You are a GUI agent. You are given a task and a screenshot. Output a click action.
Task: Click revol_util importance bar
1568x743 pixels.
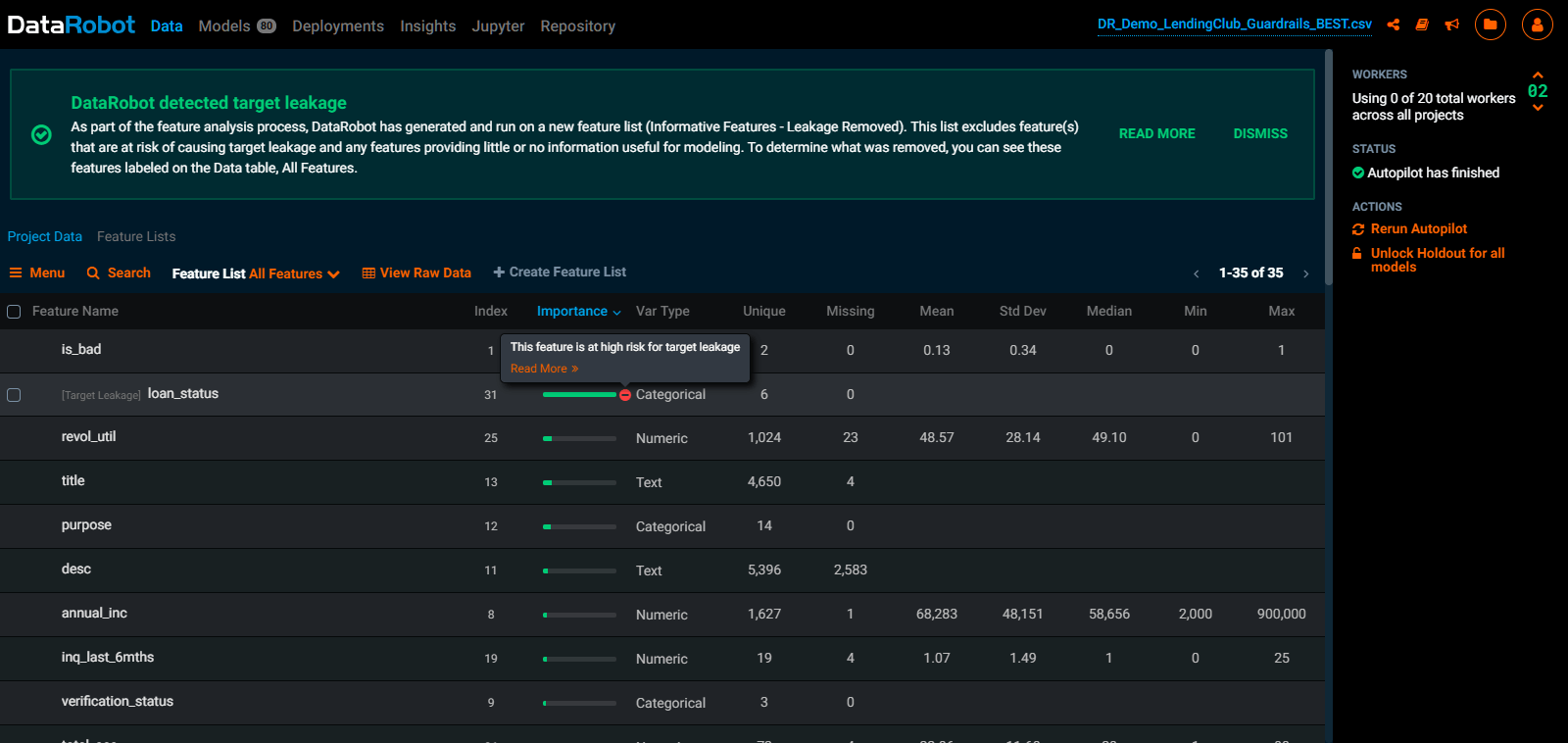pos(579,439)
